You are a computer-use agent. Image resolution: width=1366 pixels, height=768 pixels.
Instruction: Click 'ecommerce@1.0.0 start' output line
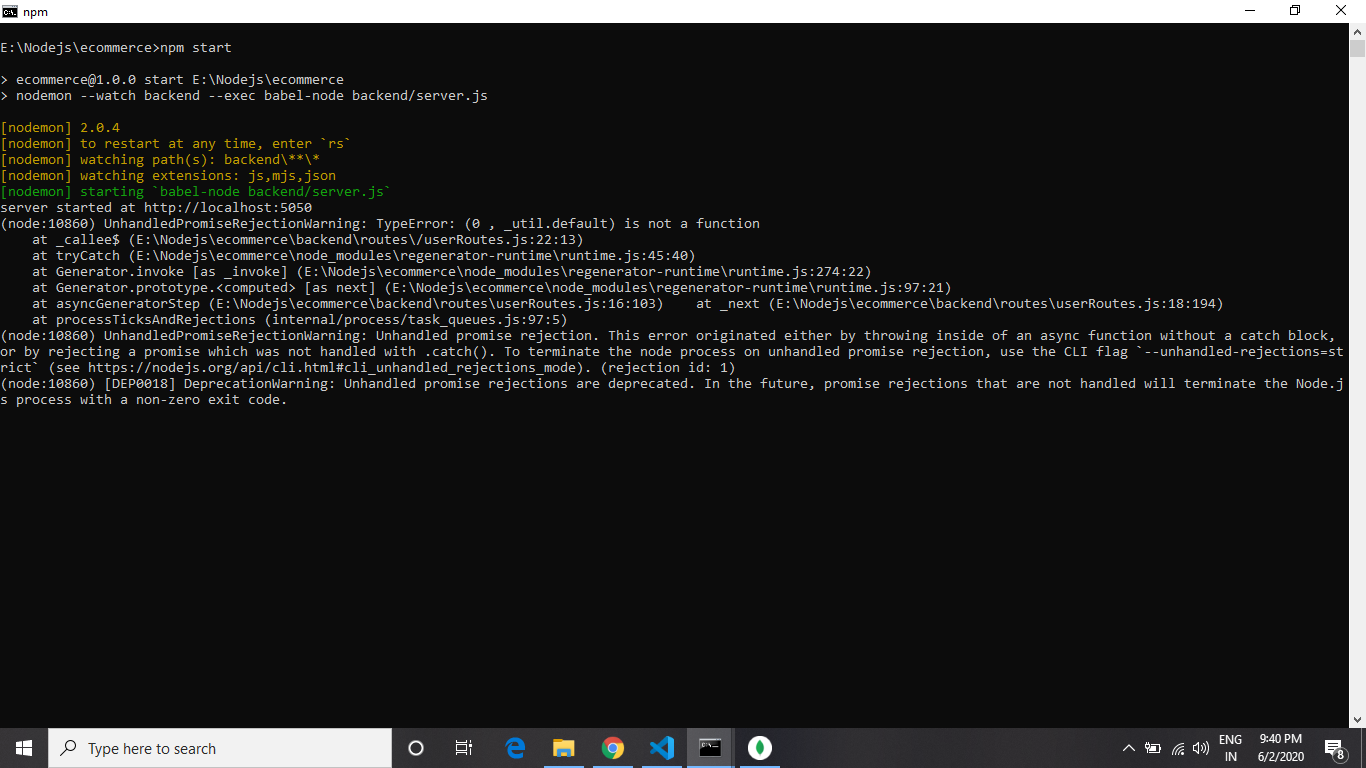click(x=172, y=79)
